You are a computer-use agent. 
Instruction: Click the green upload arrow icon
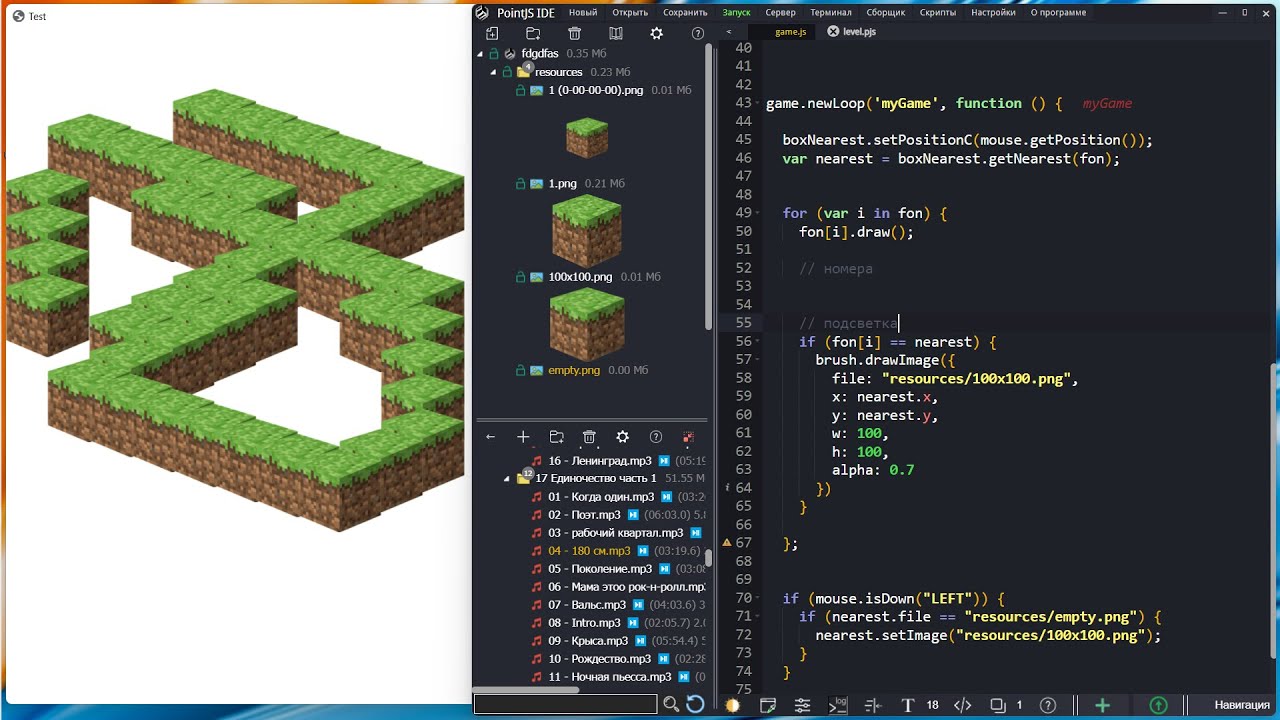point(1158,705)
